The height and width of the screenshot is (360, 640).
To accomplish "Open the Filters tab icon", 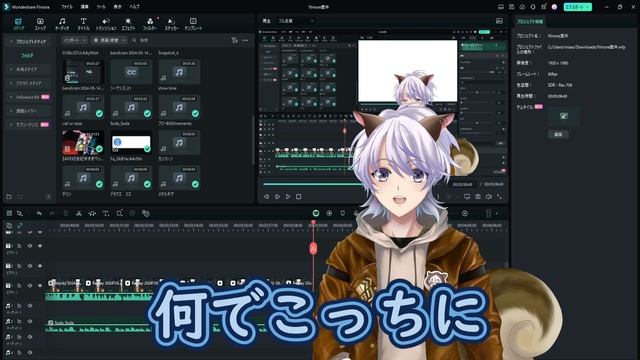I will [150, 24].
